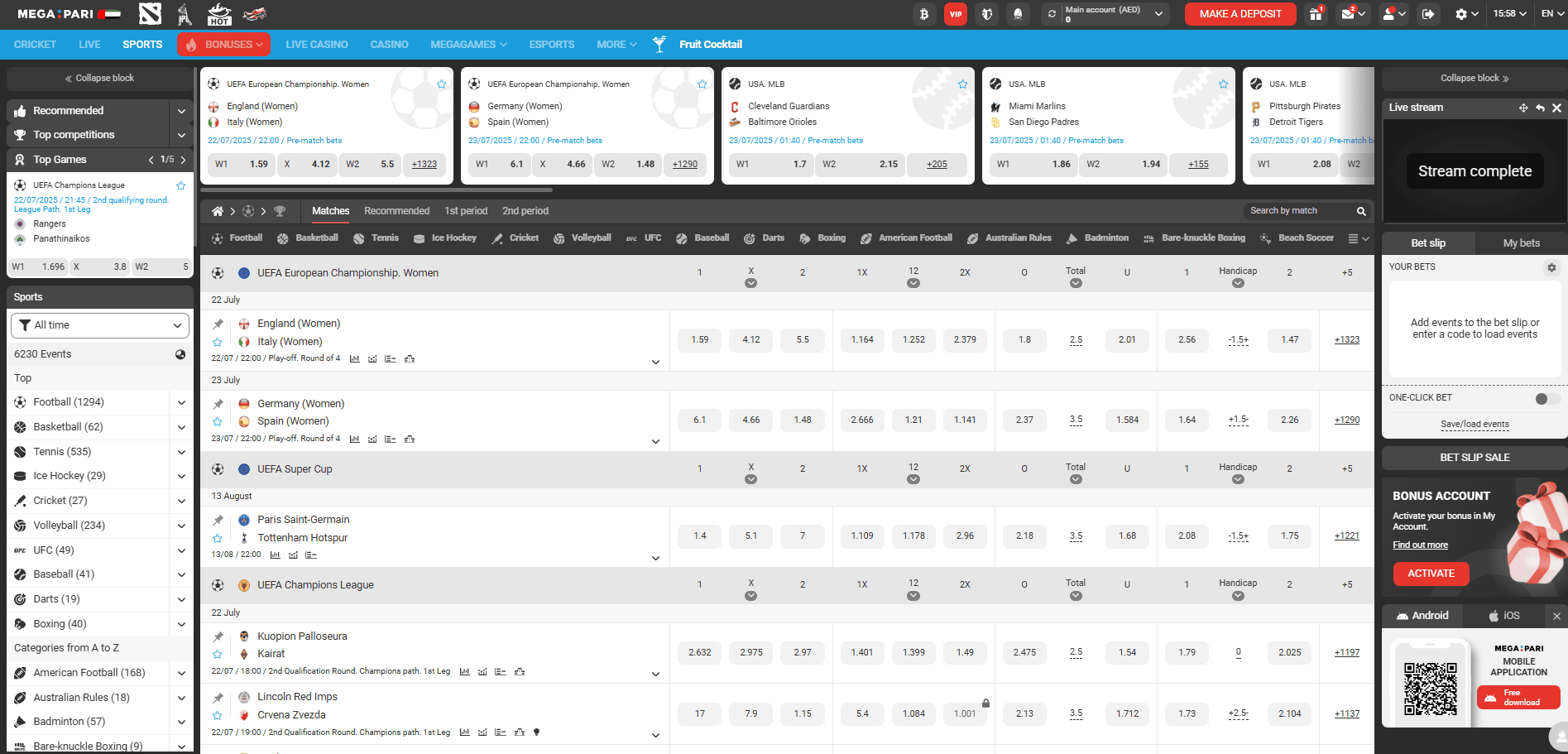Select the Darts sport filter in toolbar
The width and height of the screenshot is (1568, 754).
click(764, 238)
